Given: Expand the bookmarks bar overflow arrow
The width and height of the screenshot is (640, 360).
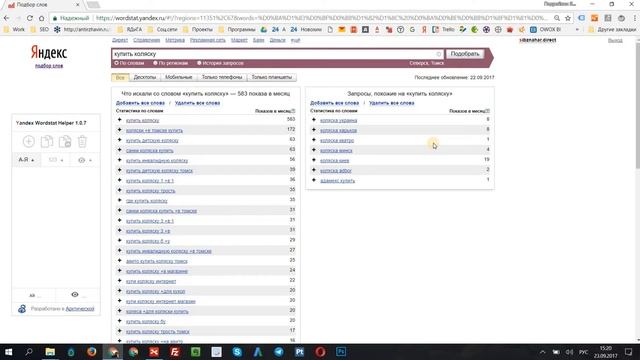Looking at the screenshot, I should pyautogui.click(x=577, y=29).
